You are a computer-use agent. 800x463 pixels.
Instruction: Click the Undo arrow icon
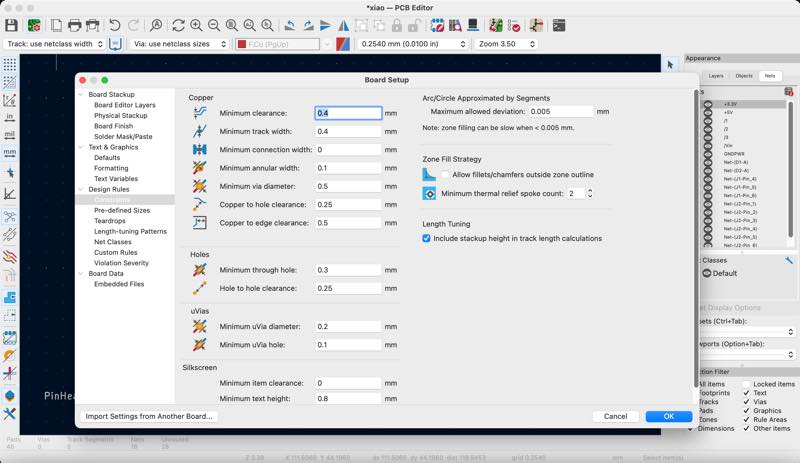coord(115,25)
